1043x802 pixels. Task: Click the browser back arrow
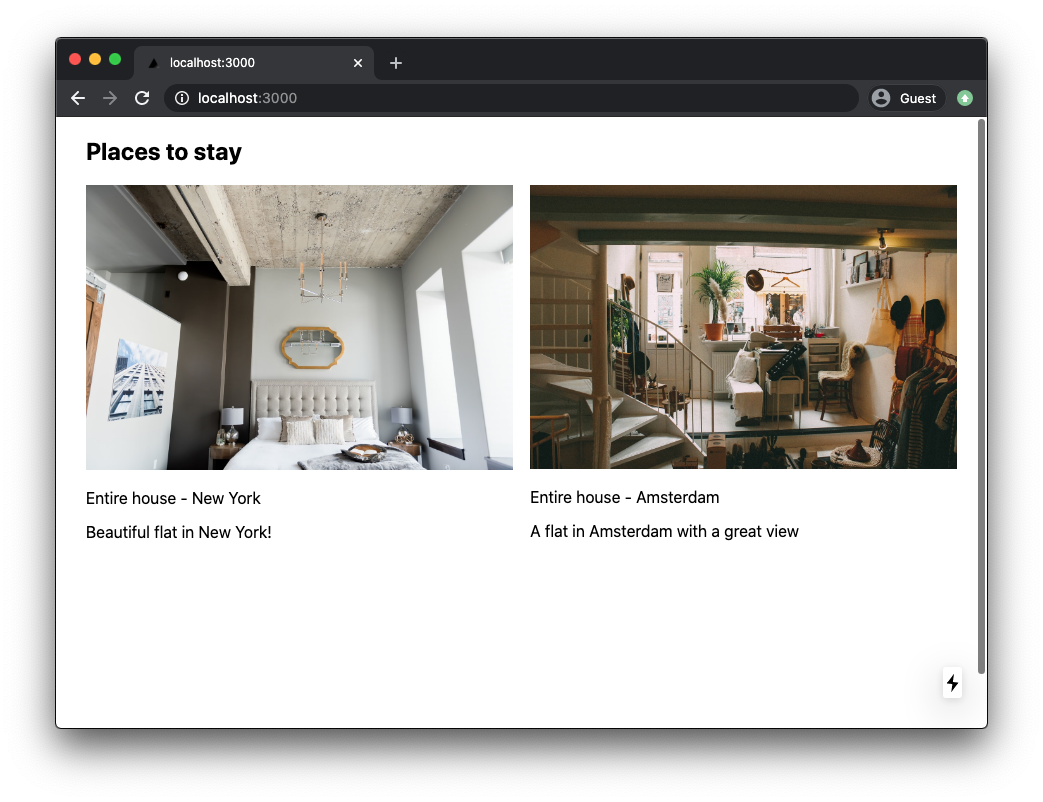(78, 98)
